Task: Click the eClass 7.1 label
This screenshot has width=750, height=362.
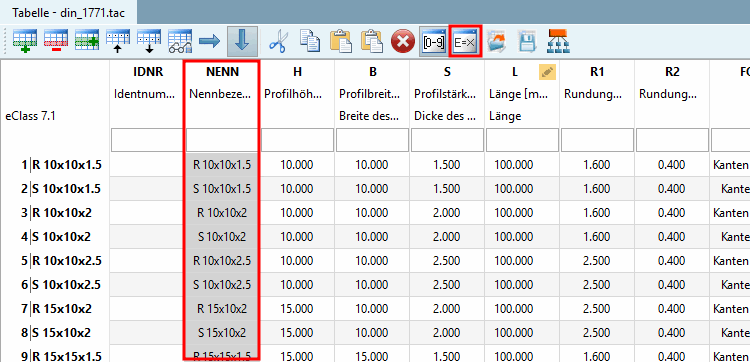Action: (x=30, y=116)
